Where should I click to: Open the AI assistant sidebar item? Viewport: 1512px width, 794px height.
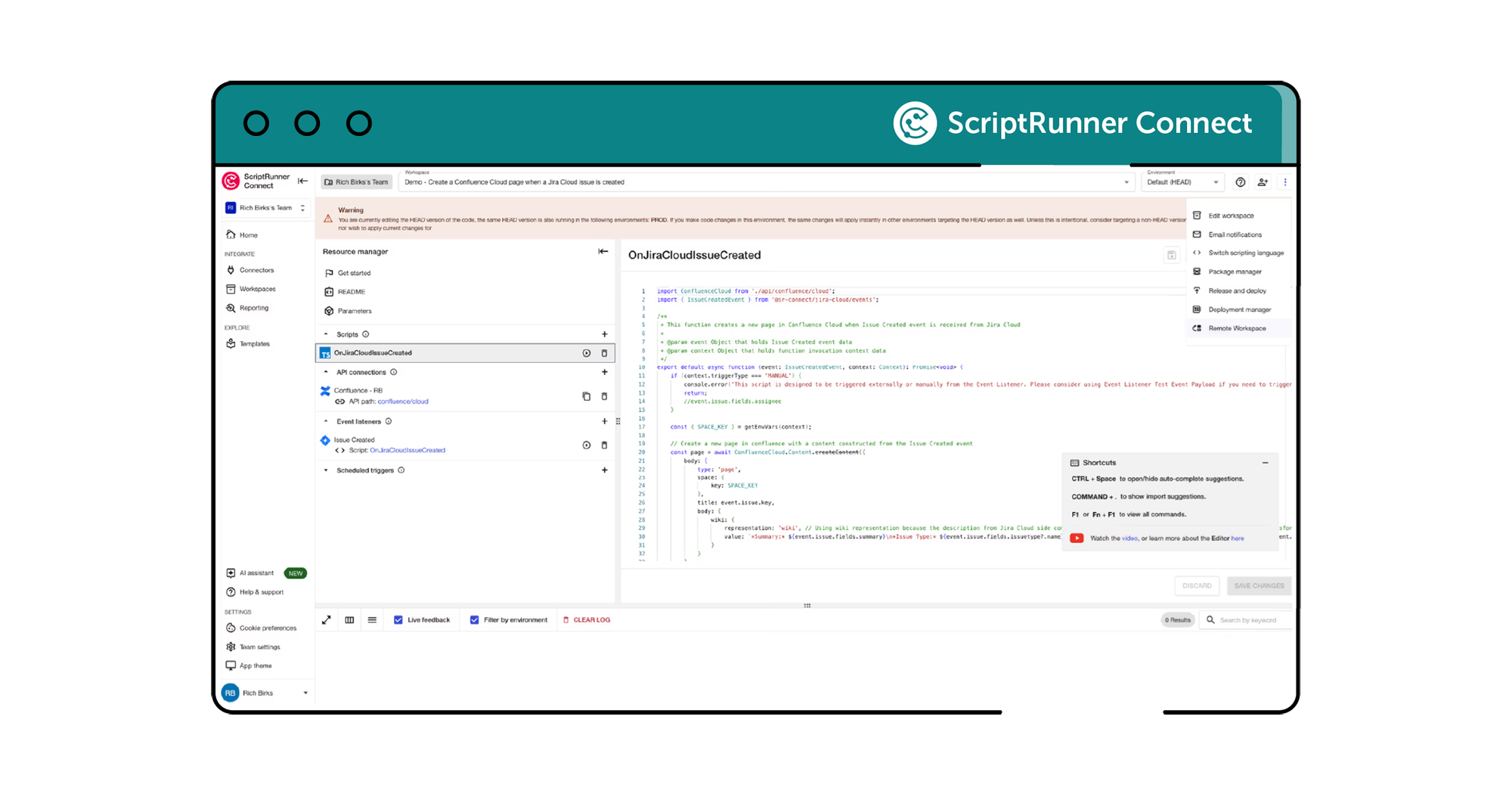coord(256,573)
